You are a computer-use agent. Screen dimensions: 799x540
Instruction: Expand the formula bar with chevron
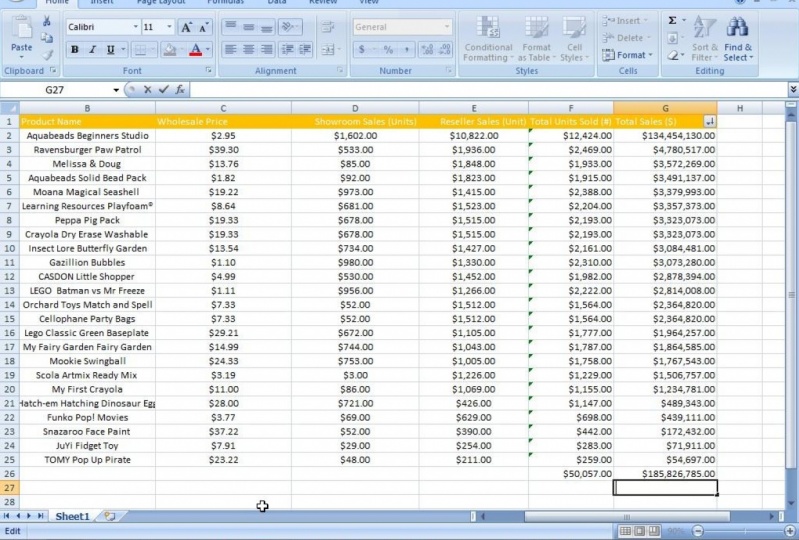(x=793, y=90)
